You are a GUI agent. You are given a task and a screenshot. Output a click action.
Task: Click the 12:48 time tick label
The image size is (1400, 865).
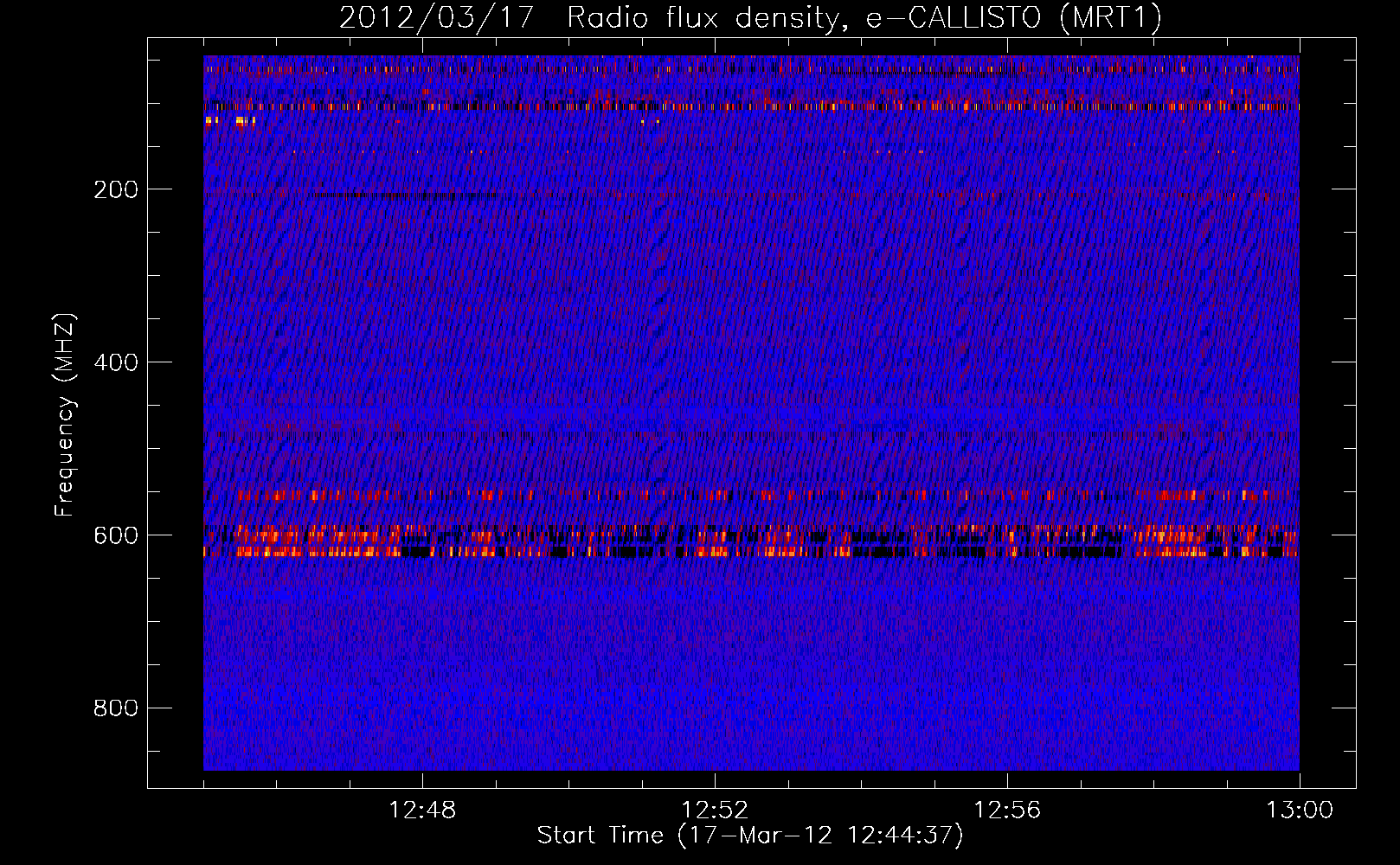tap(422, 811)
